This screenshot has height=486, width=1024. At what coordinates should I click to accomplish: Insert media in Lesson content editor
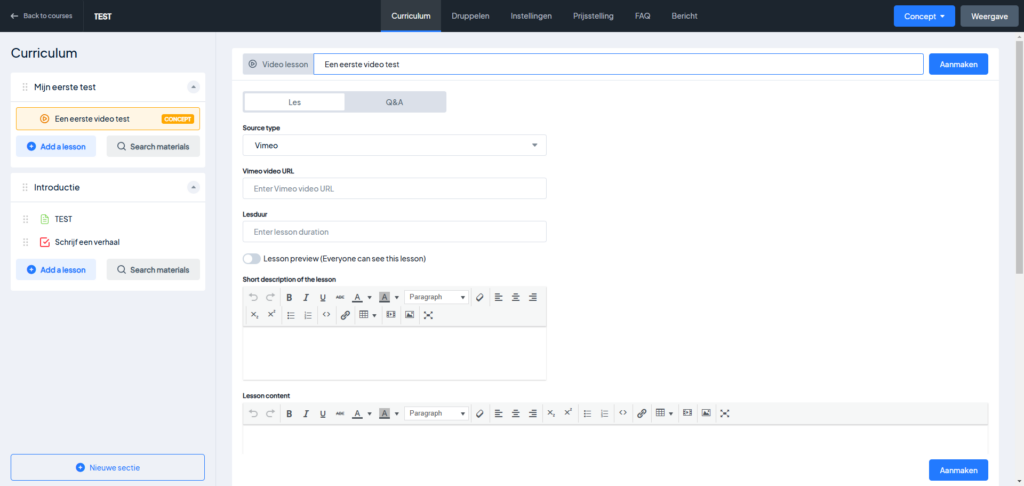[x=686, y=413]
